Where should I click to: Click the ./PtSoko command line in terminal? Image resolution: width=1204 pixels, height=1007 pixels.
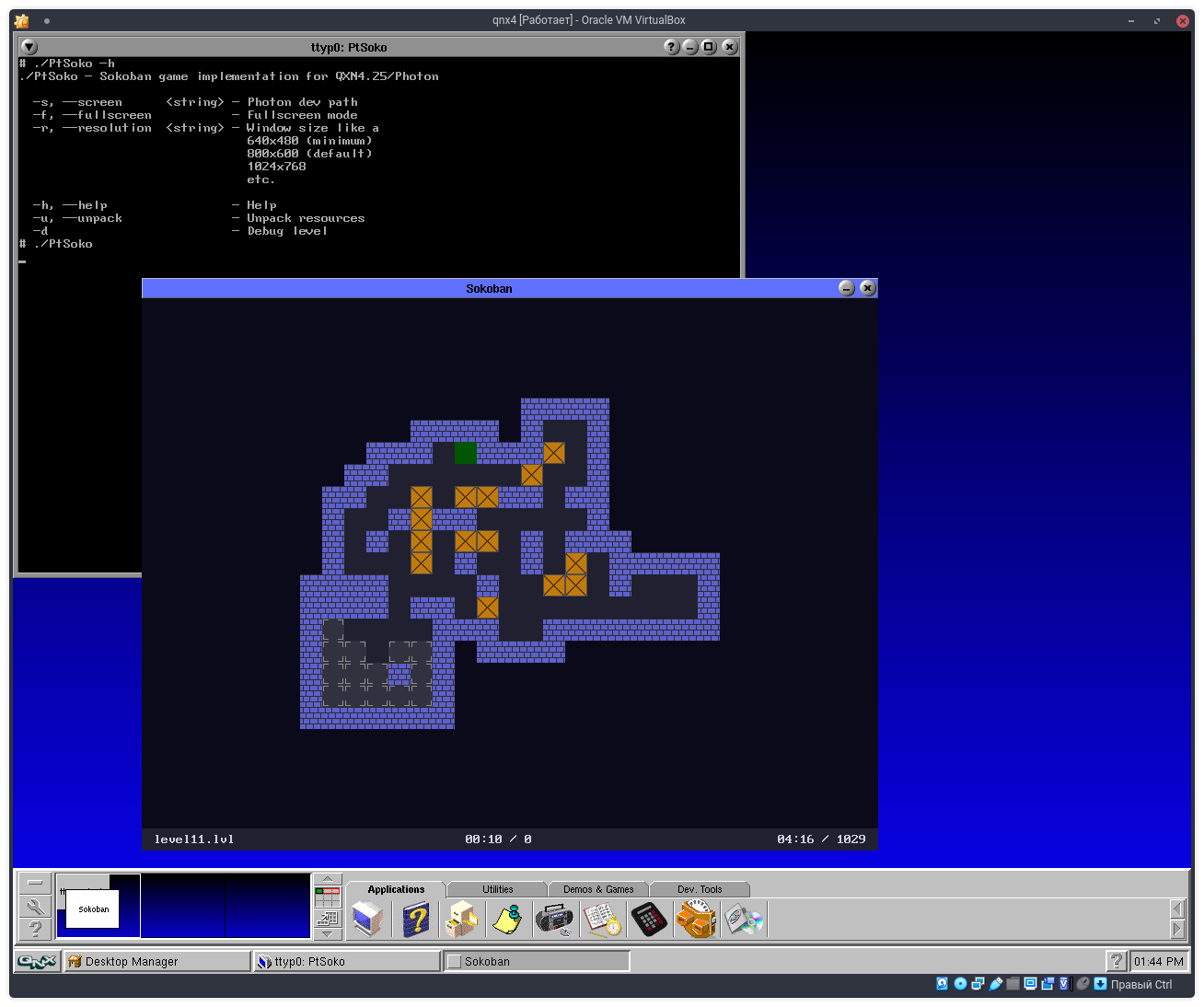coord(55,244)
